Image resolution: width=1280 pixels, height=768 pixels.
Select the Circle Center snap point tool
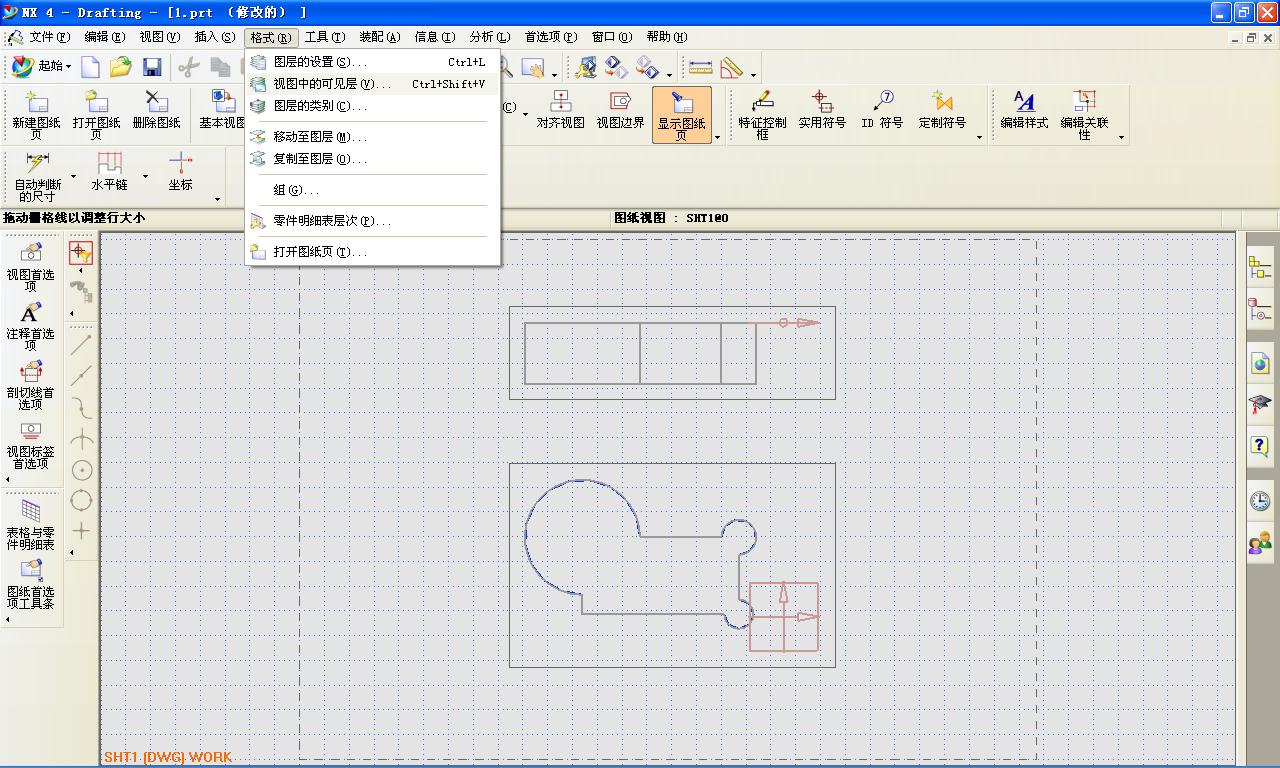point(82,470)
